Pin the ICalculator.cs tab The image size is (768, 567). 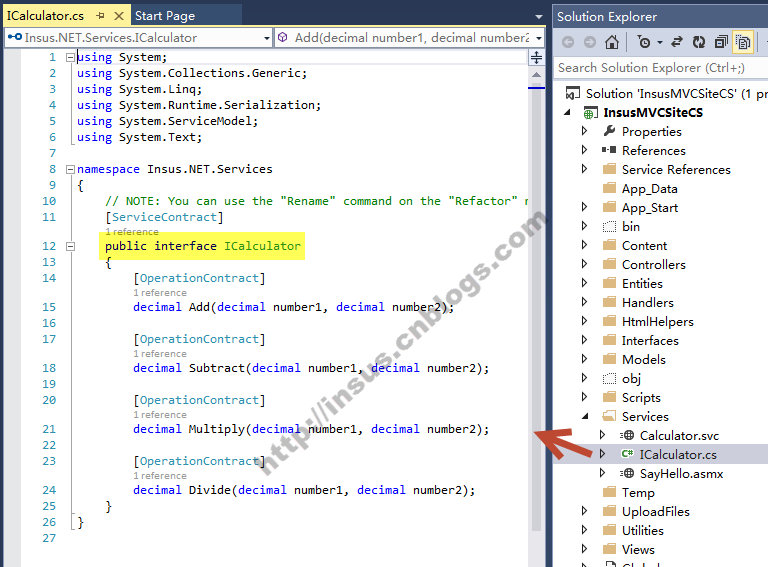point(101,16)
